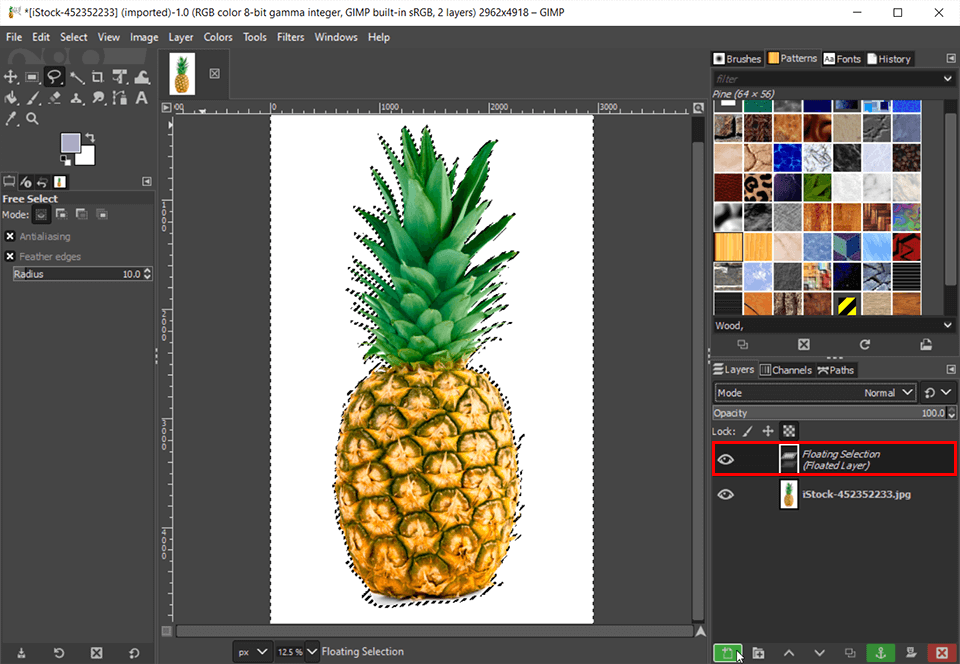Open the px unit dropdown
Image resolution: width=960 pixels, height=664 pixels.
pyautogui.click(x=253, y=652)
